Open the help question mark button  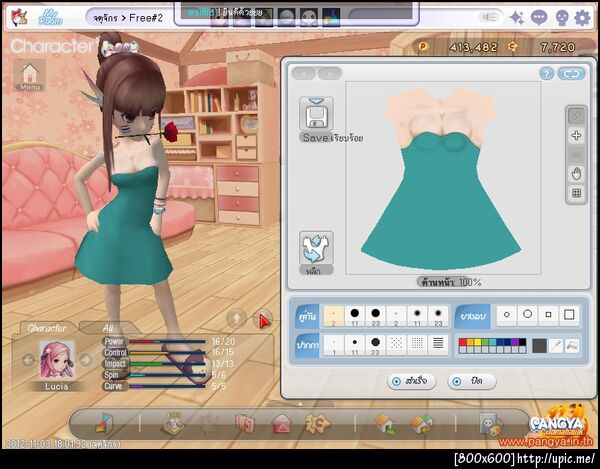coord(546,74)
